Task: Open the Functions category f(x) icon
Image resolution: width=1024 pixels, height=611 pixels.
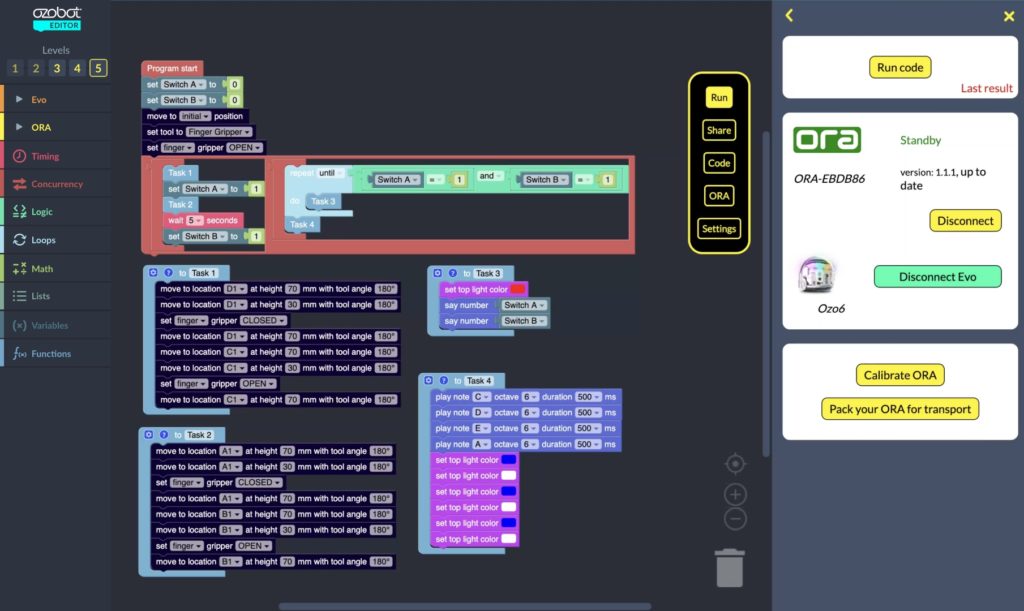Action: point(20,354)
